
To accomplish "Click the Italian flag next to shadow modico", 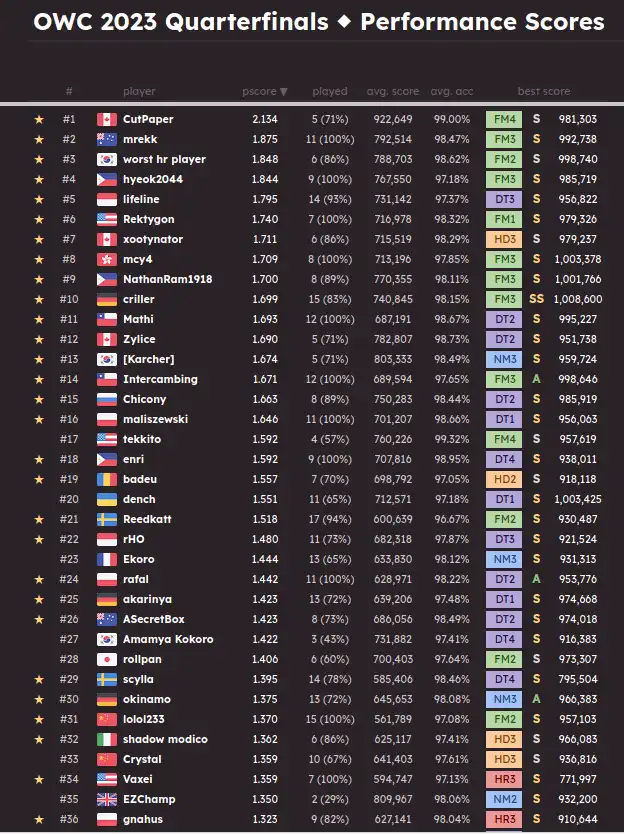I will 106,739.
